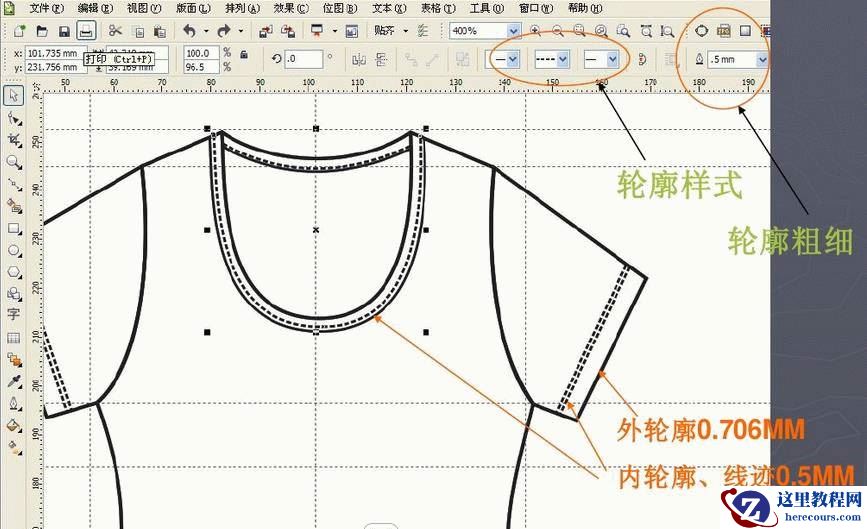
Task: Zoom to page width icon
Action: pyautogui.click(x=645, y=31)
